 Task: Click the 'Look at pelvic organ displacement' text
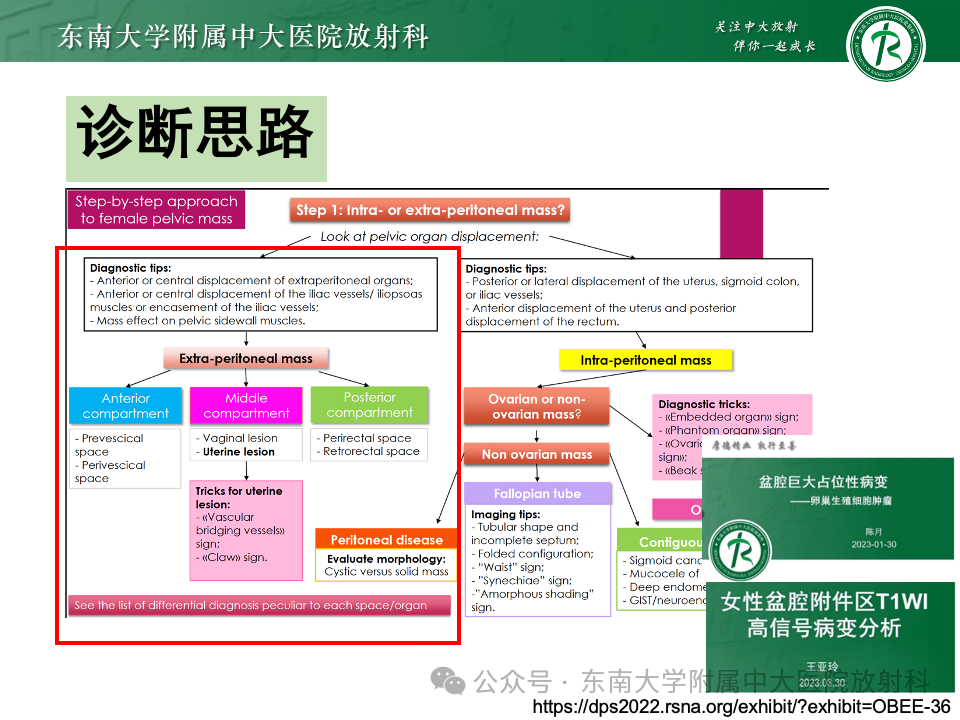coord(430,237)
